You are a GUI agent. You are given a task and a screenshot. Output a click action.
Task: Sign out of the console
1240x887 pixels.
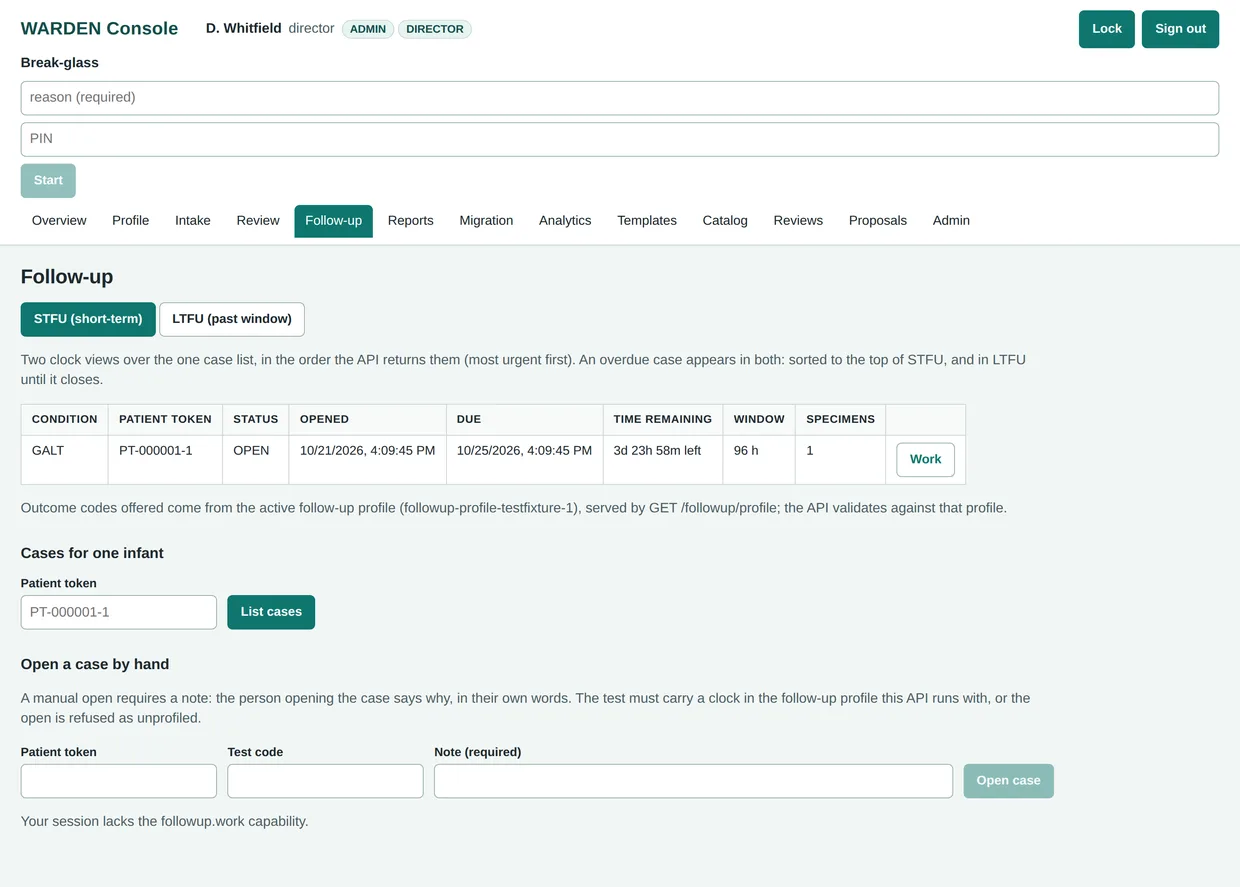(1180, 29)
